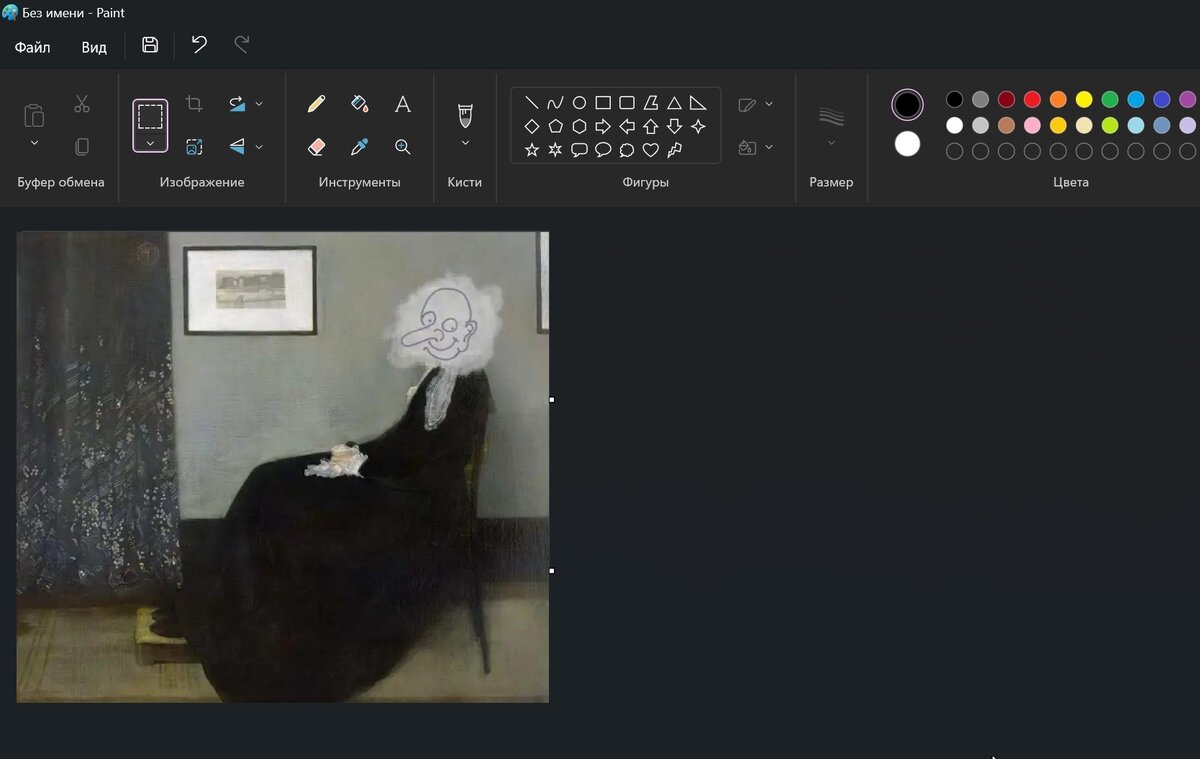
Task: Open the shape fill dropdown
Action: 769,147
